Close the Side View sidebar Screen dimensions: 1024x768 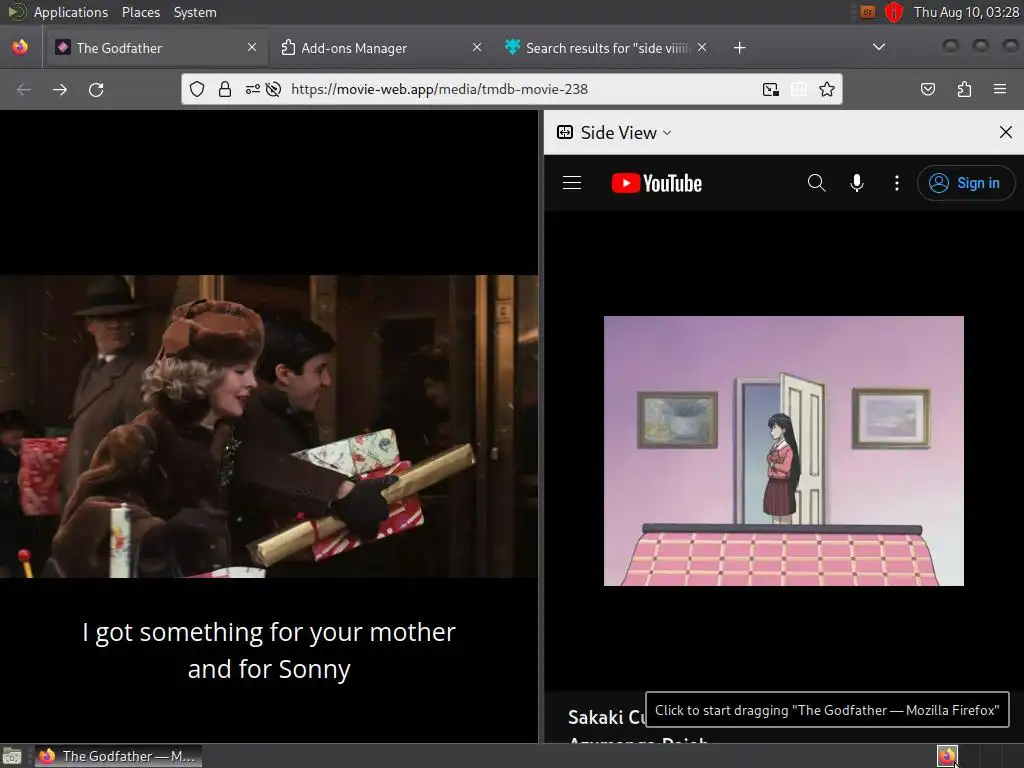pyautogui.click(x=1006, y=133)
